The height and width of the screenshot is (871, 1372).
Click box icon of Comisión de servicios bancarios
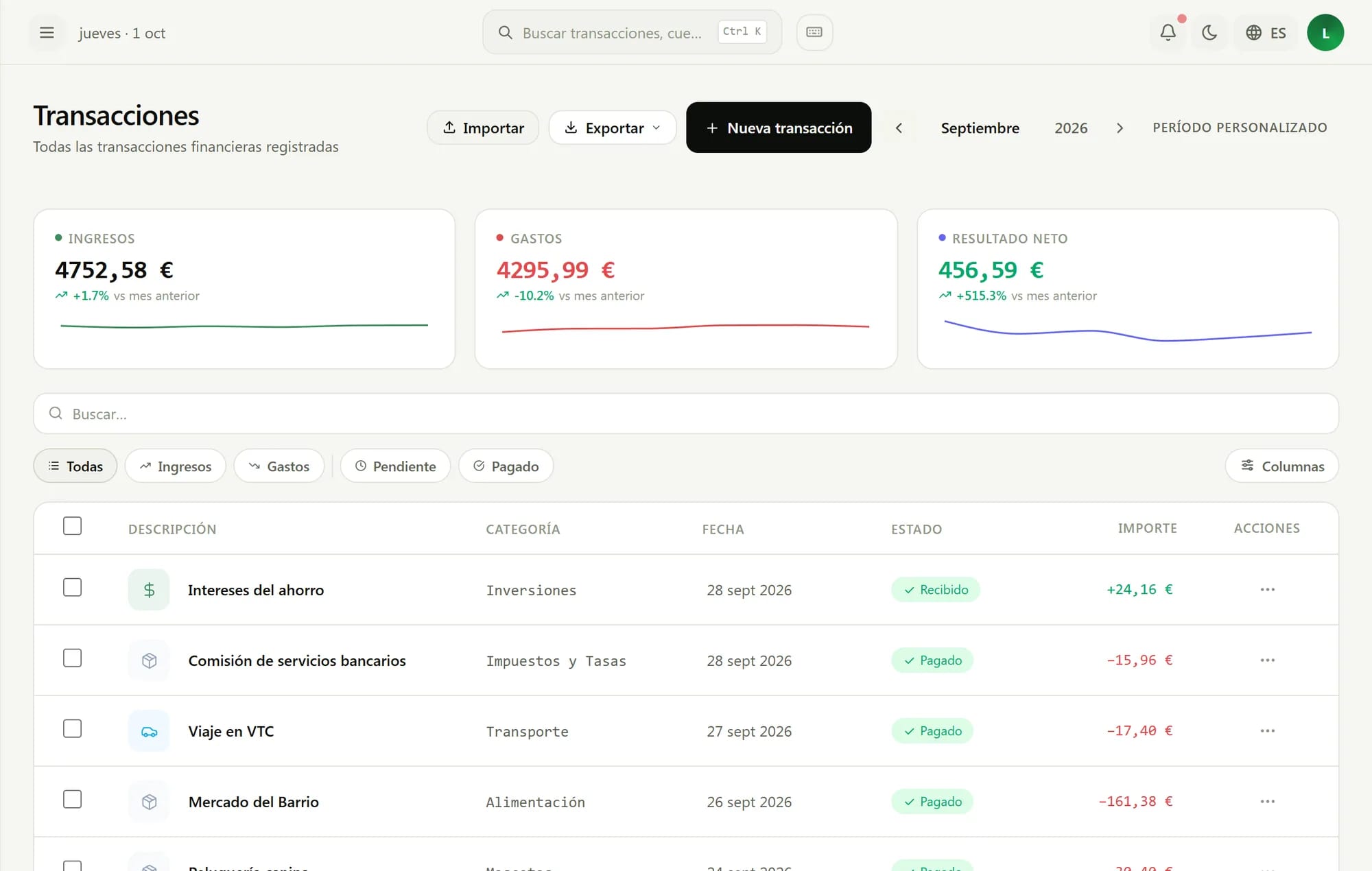149,660
